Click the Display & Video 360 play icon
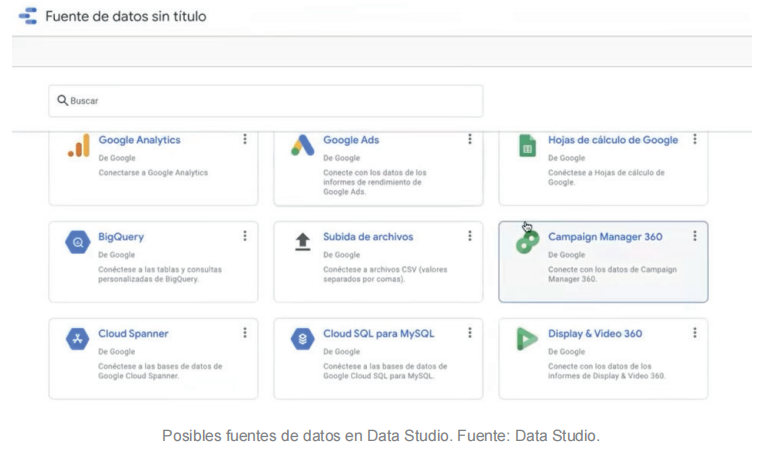The width and height of the screenshot is (770, 466). pyautogui.click(x=527, y=339)
